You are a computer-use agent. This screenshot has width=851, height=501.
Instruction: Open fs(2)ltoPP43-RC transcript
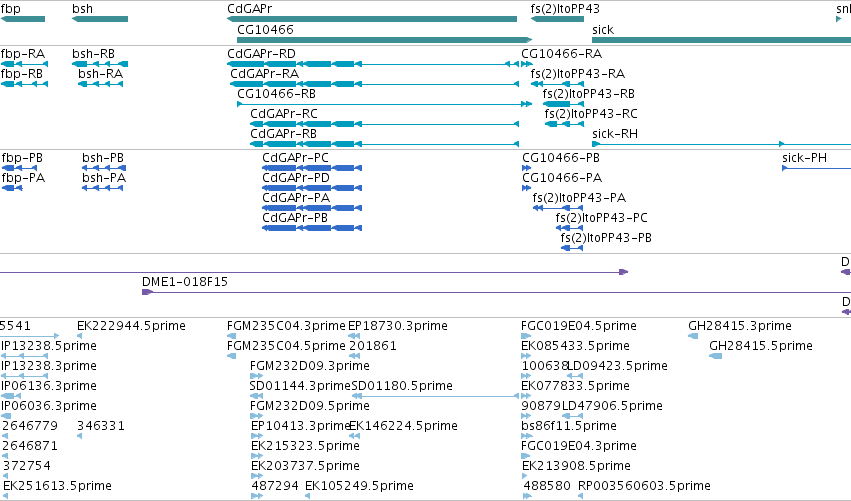pos(591,114)
